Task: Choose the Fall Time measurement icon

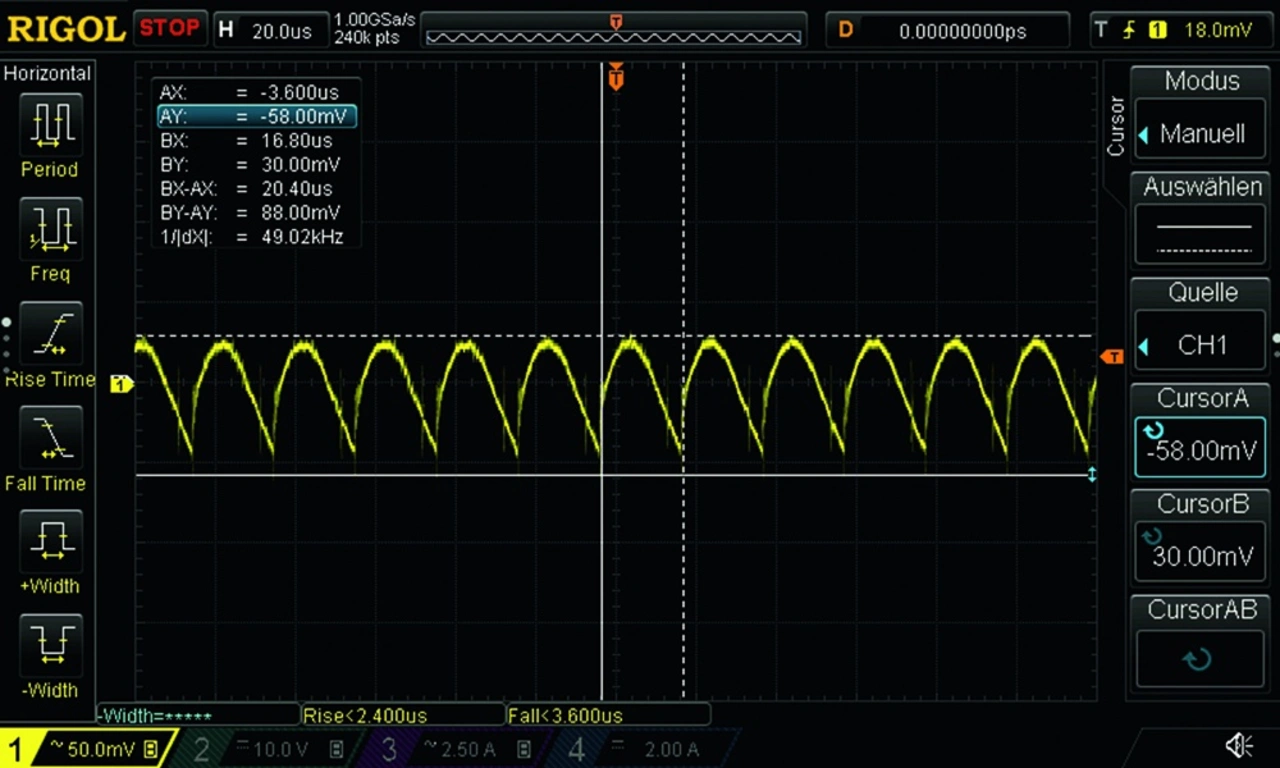Action: coord(49,438)
